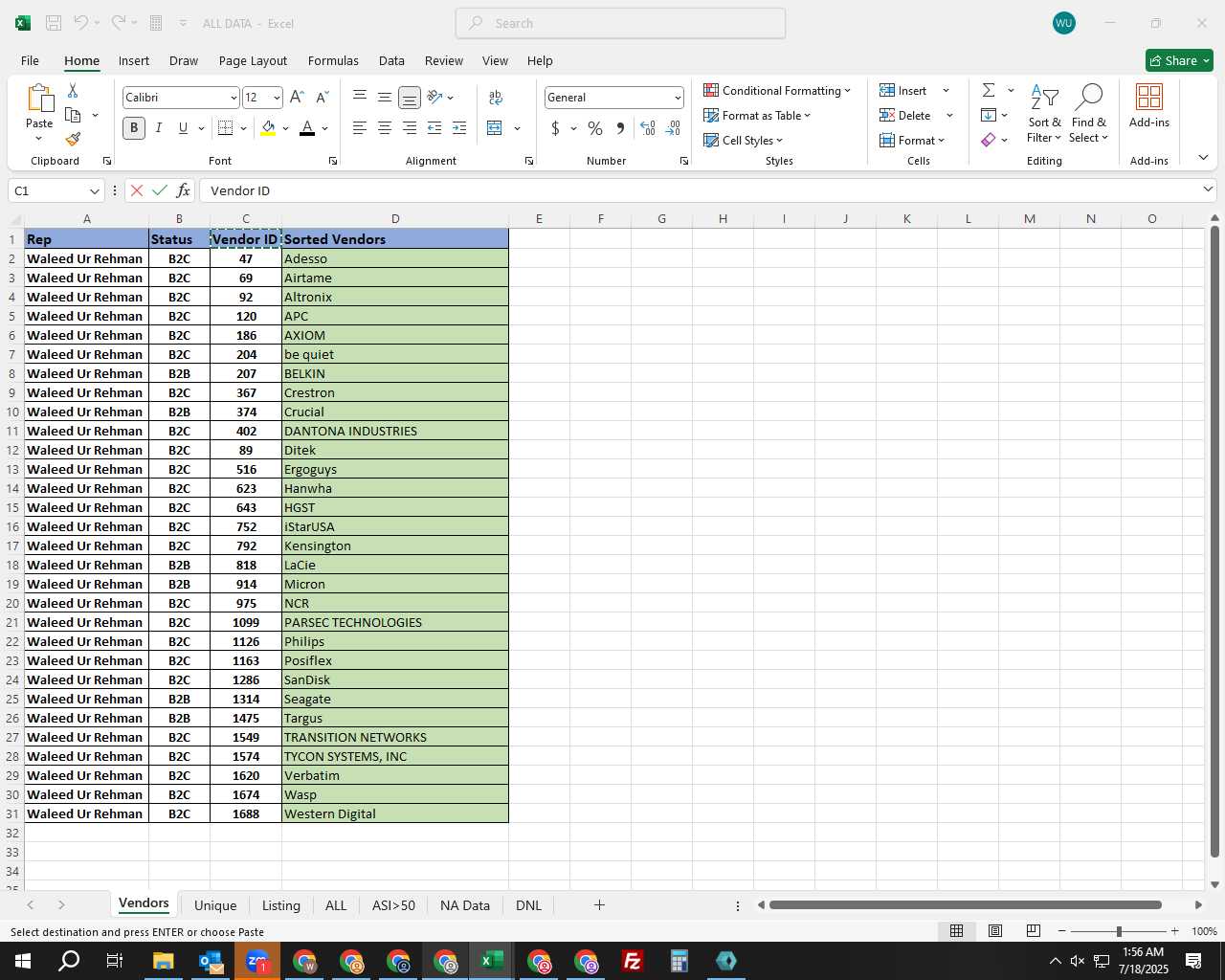Apply Top Align to cell
The height and width of the screenshot is (980, 1225).
[360, 97]
